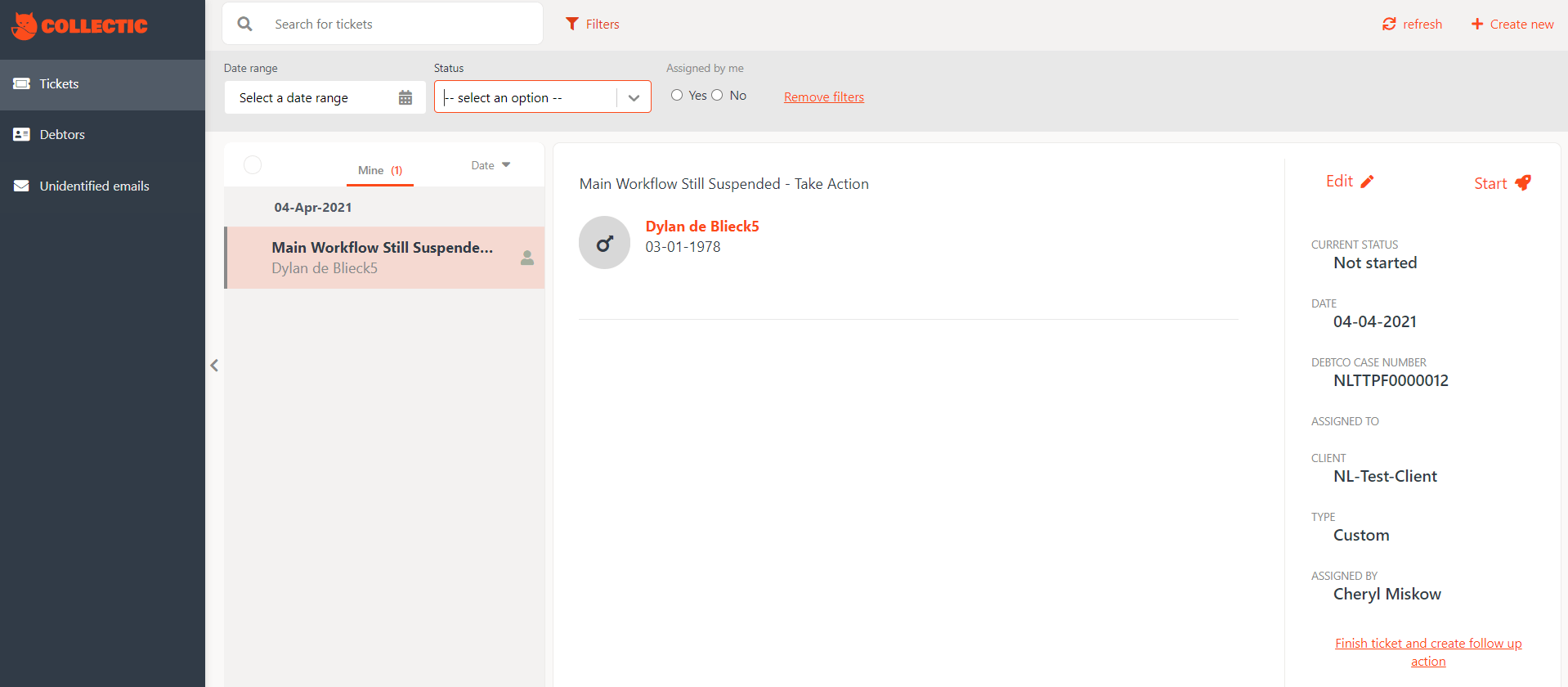1568x687 pixels.
Task: Click the date value 04-04-2021
Action: tap(1375, 321)
